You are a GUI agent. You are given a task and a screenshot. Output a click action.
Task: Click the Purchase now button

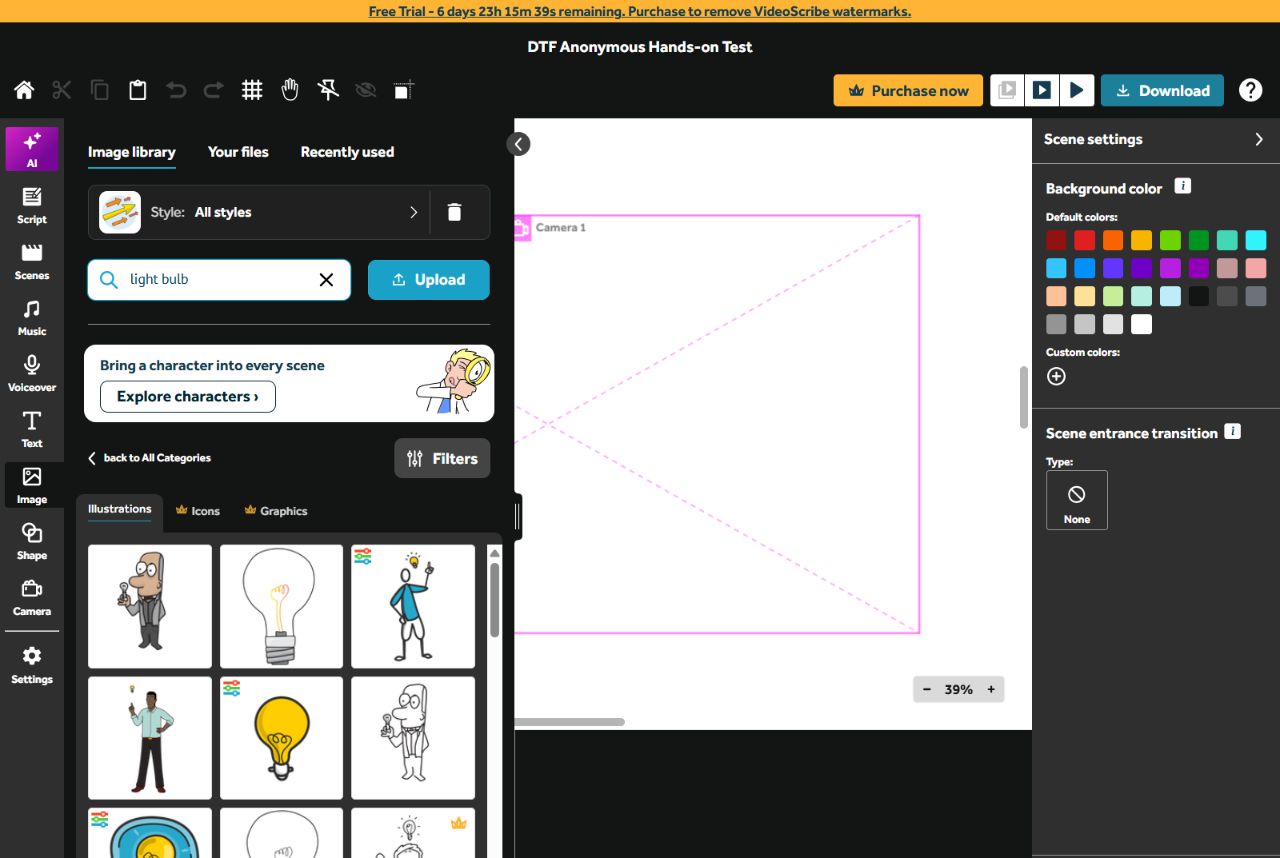(908, 90)
